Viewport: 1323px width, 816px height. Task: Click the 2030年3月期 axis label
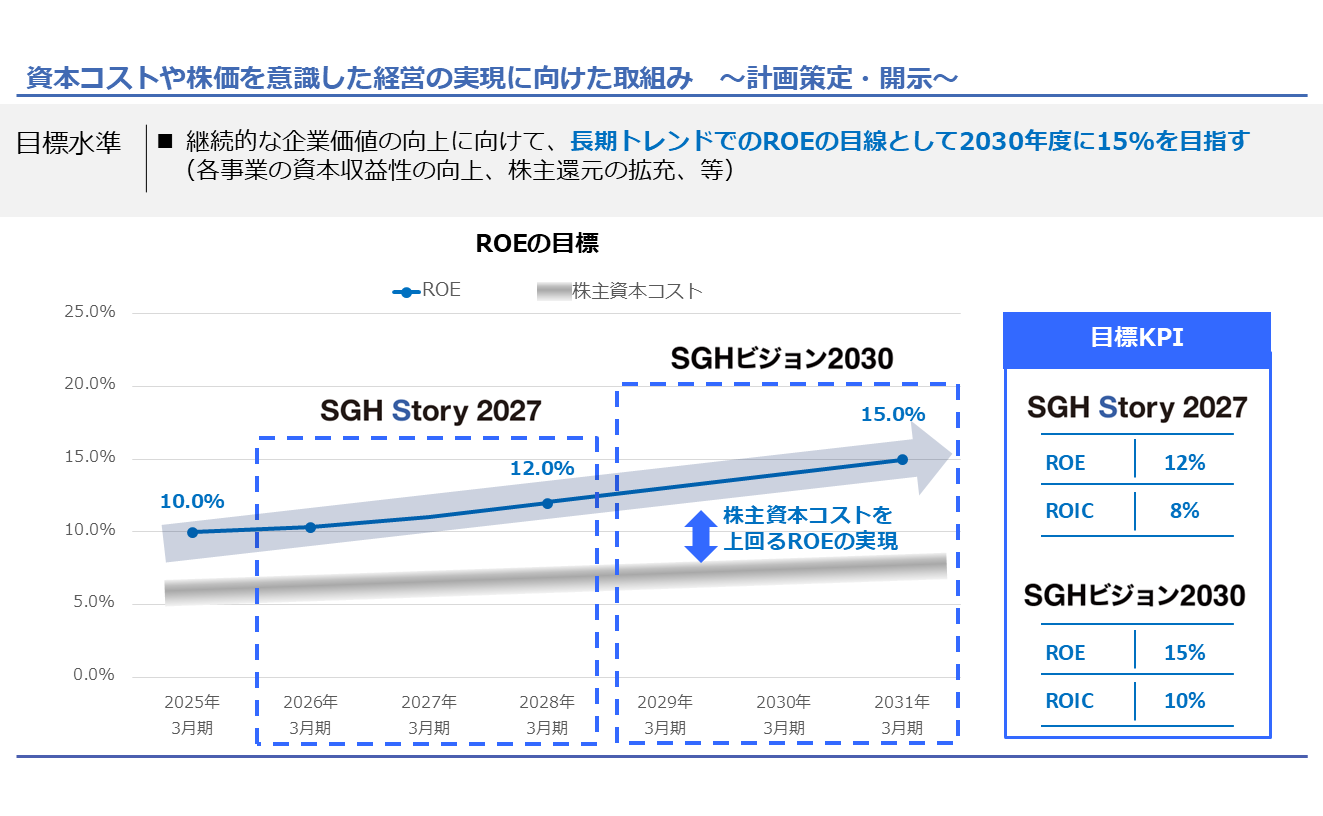click(783, 715)
